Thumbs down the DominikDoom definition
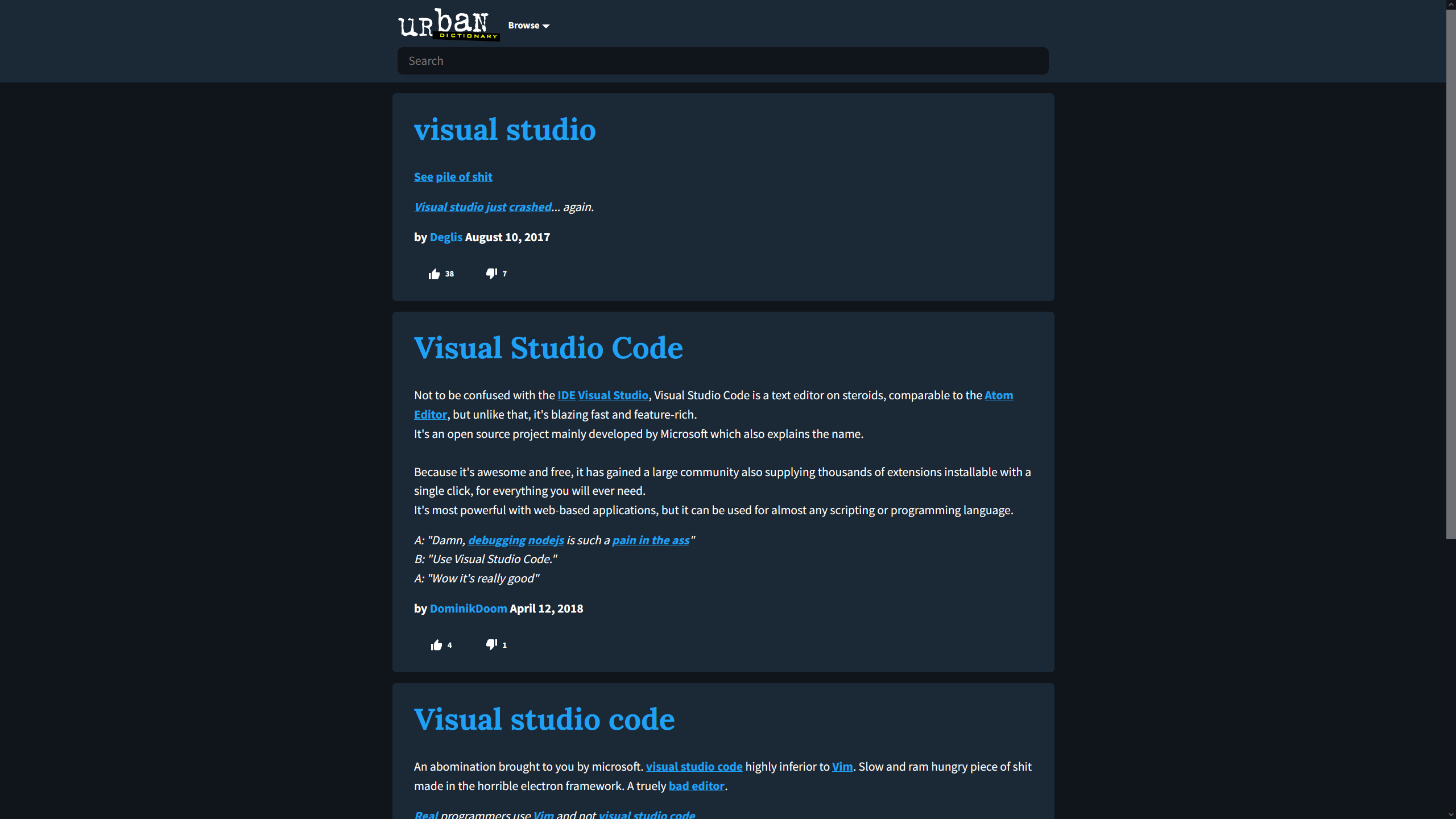Screen dimensions: 1456x819 click(491, 644)
